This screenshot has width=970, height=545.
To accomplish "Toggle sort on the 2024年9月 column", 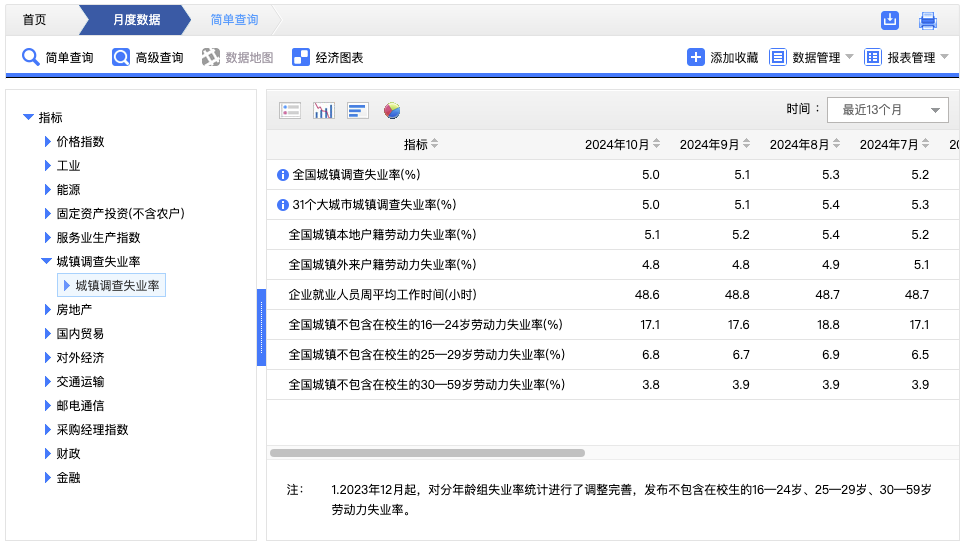I will [x=746, y=145].
